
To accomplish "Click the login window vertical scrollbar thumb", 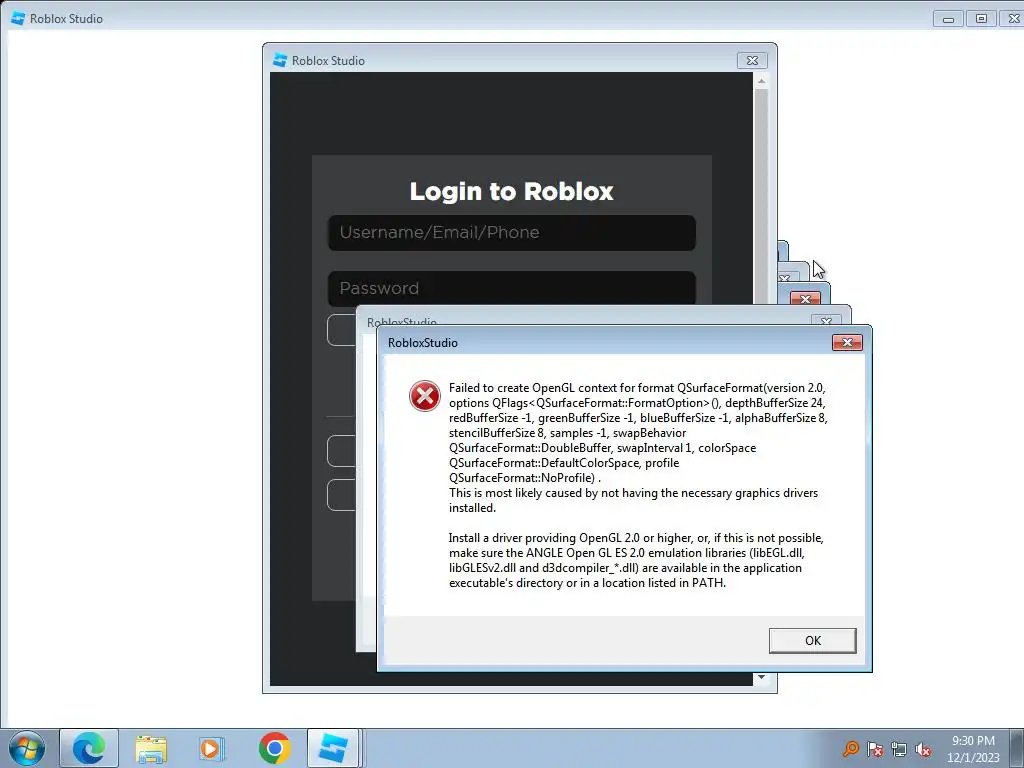I will (761, 196).
